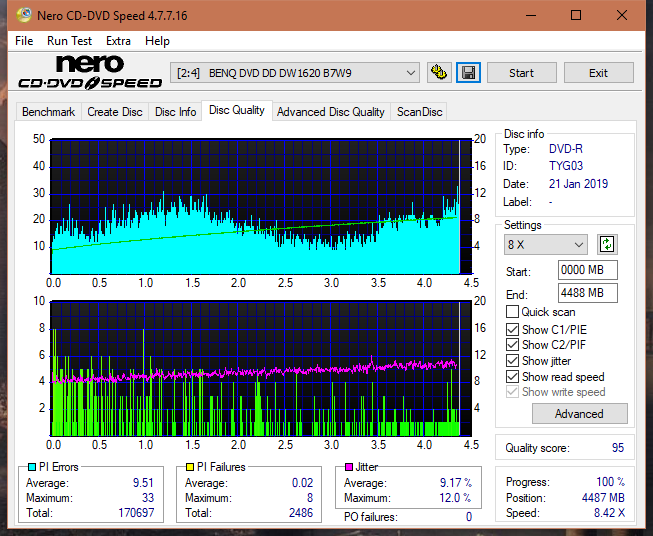Click the disc ID TYG03 text
Viewport: 653px width, 536px height.
coord(566,166)
